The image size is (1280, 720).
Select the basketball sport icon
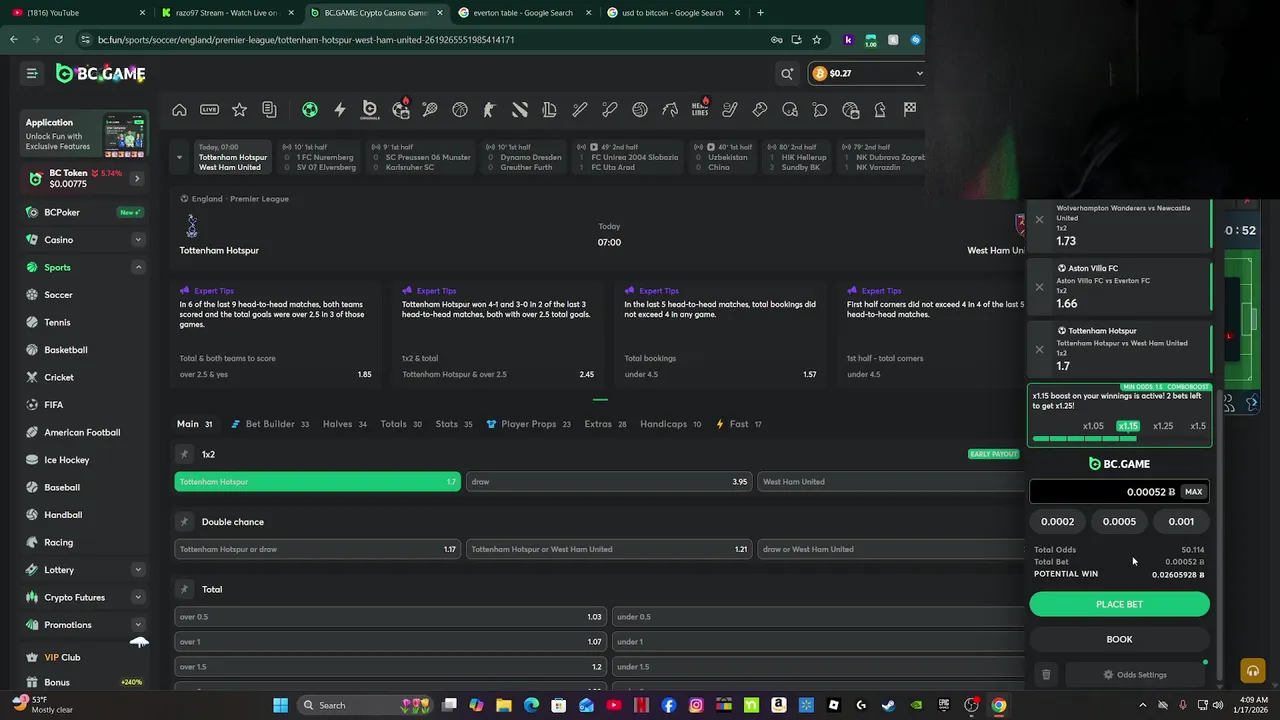point(460,110)
